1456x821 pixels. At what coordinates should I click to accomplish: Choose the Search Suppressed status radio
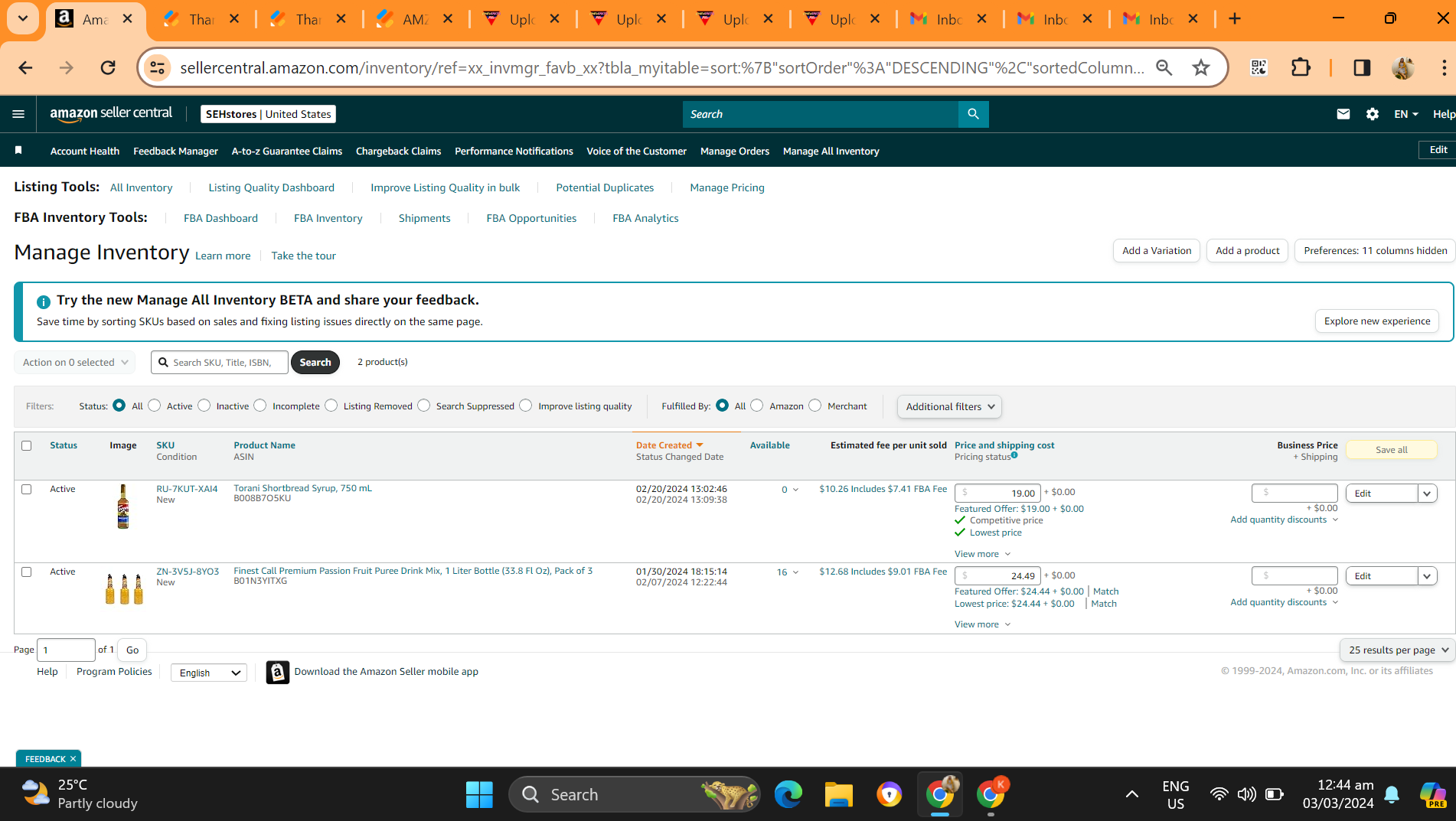[424, 406]
